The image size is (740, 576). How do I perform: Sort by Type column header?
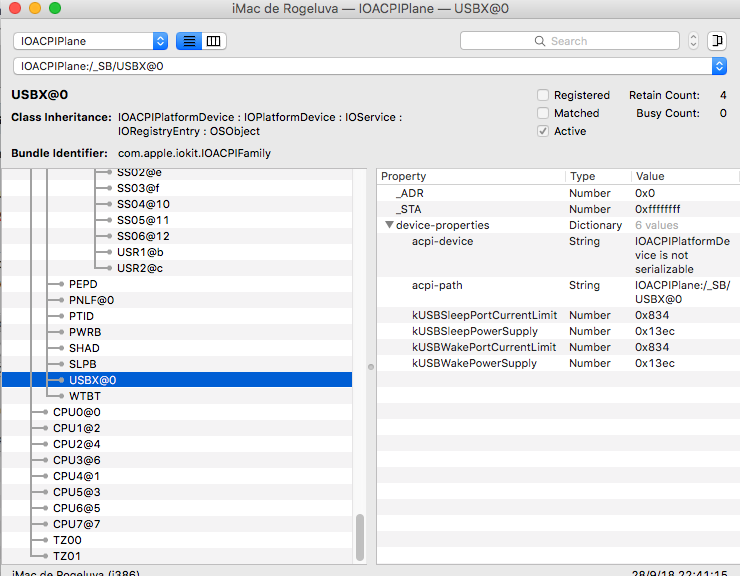tap(598, 176)
